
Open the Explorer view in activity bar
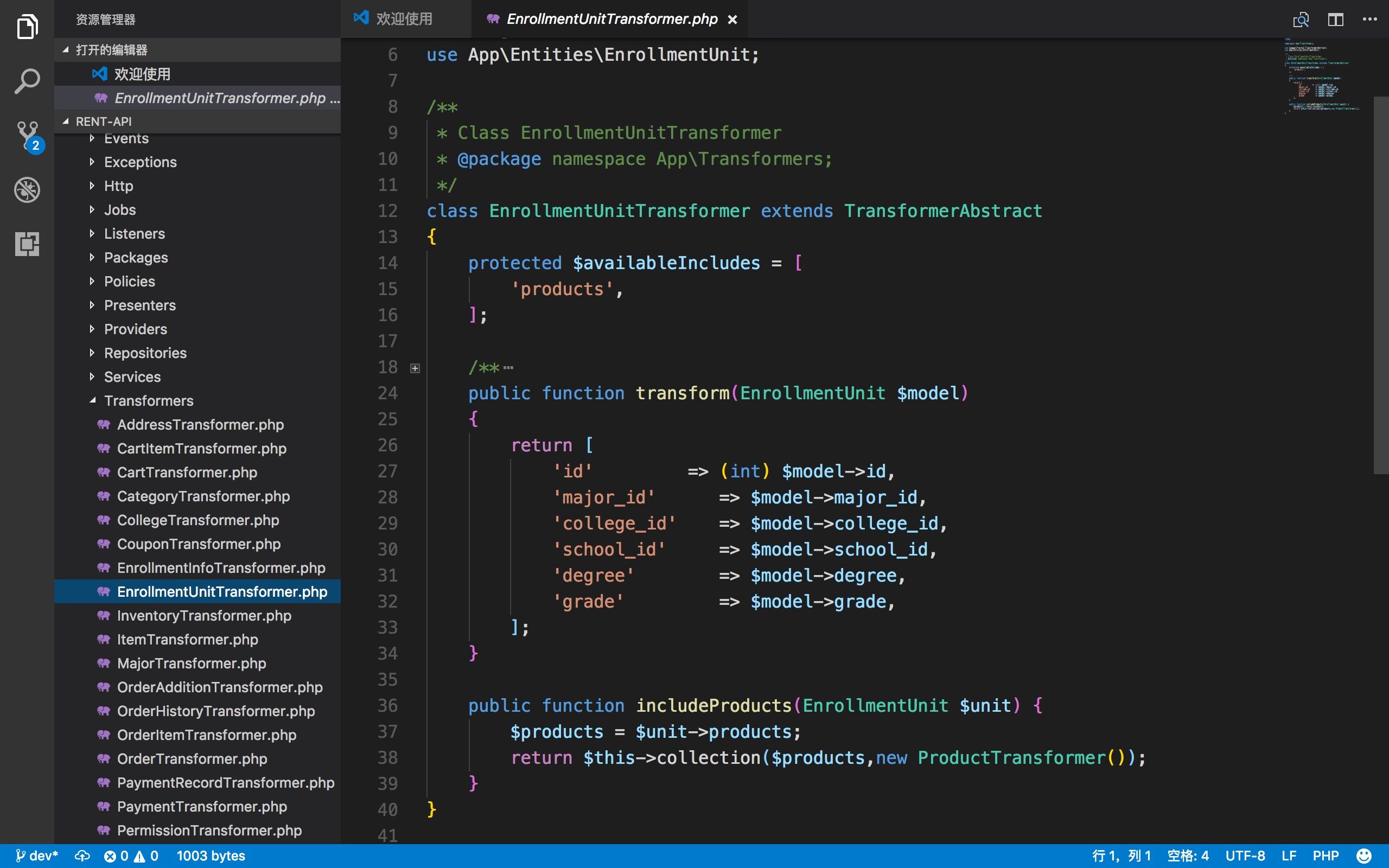click(27, 27)
